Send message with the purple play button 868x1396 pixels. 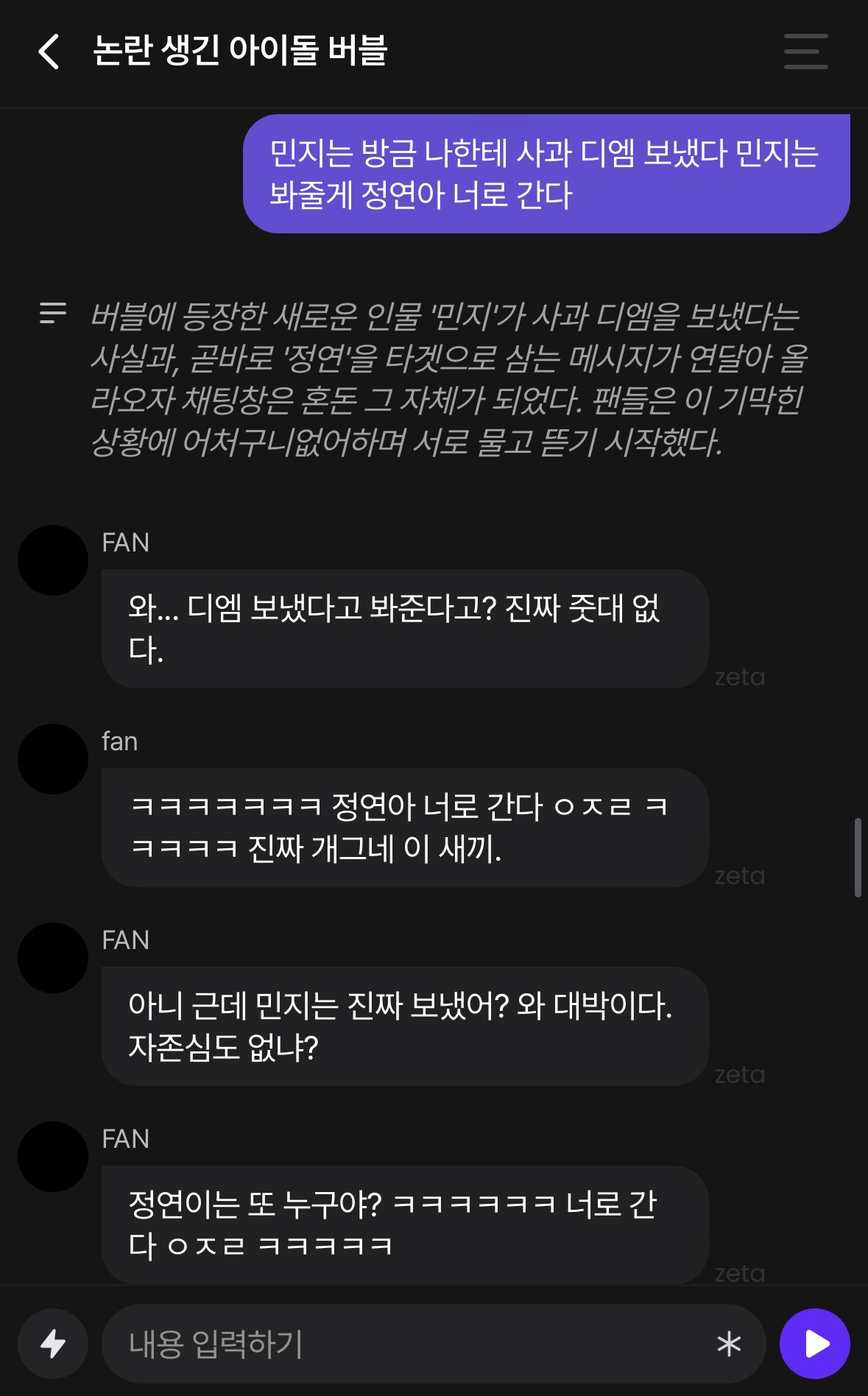pyautogui.click(x=815, y=1344)
